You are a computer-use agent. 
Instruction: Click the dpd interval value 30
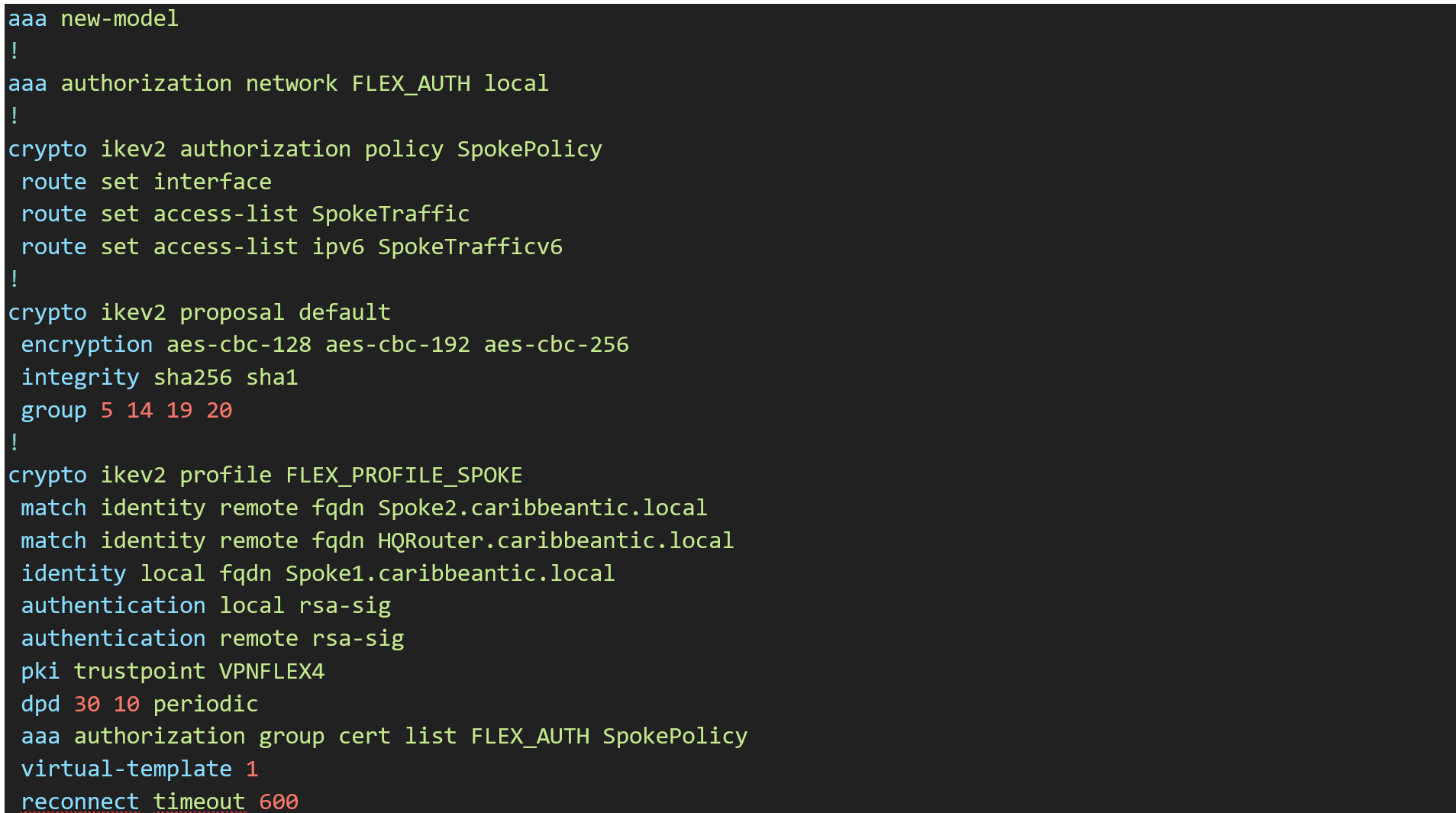[x=87, y=704]
